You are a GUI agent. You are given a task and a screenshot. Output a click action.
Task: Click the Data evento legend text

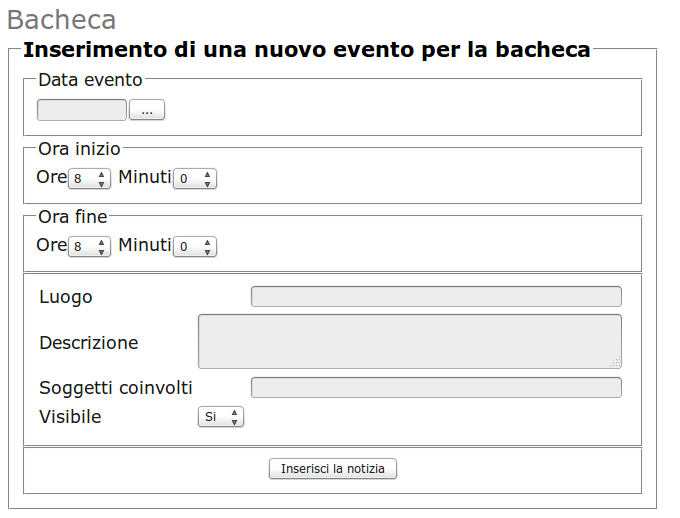(x=90, y=79)
